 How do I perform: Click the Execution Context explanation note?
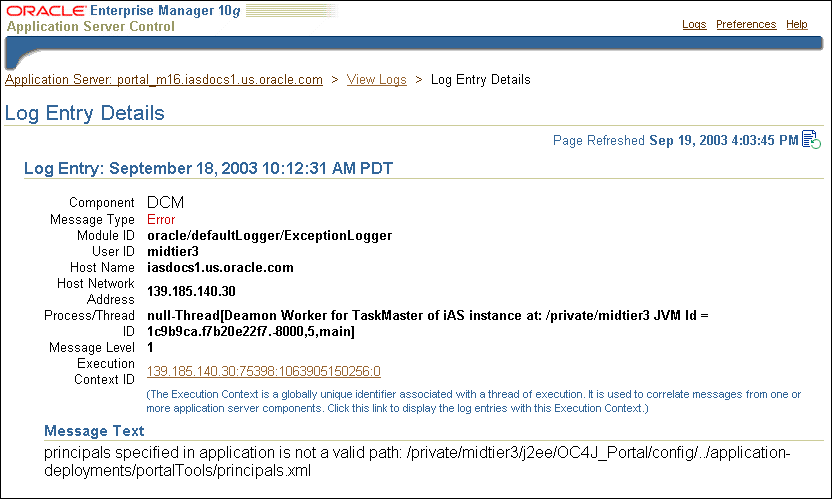click(x=473, y=401)
